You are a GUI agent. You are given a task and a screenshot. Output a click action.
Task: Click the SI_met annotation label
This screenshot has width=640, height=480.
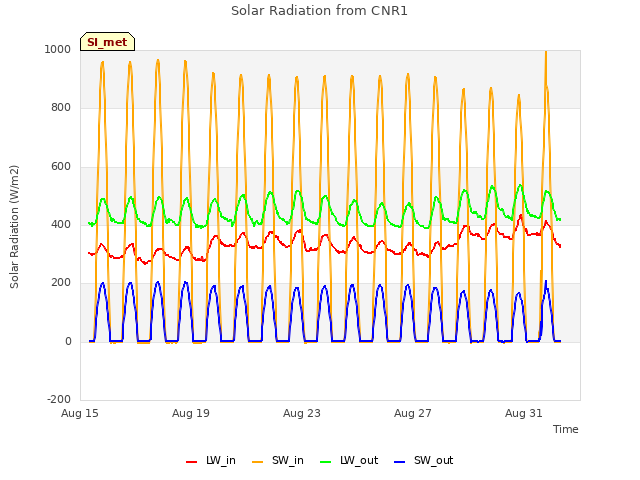click(x=107, y=42)
